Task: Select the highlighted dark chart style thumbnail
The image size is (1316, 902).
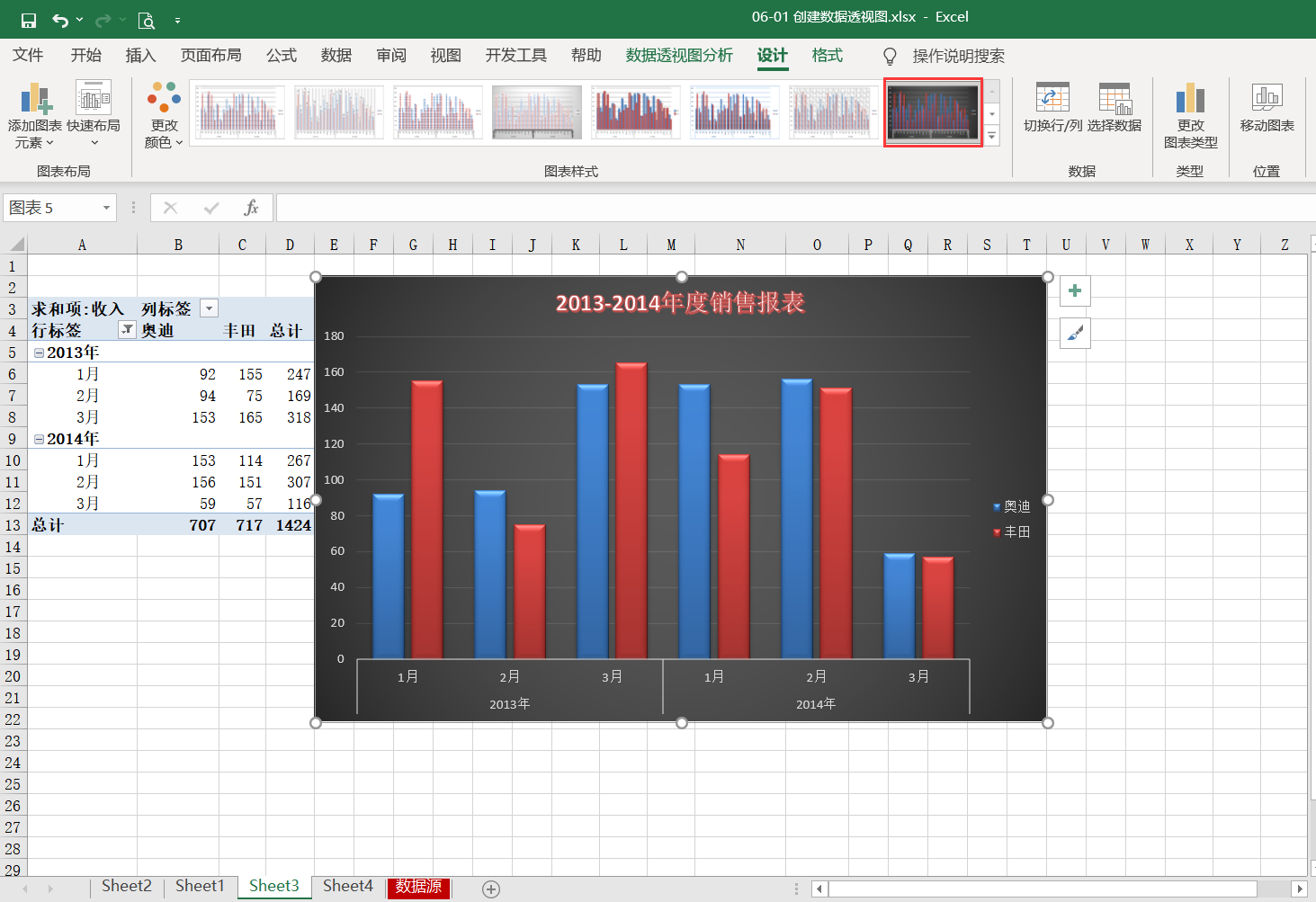Action: click(933, 112)
